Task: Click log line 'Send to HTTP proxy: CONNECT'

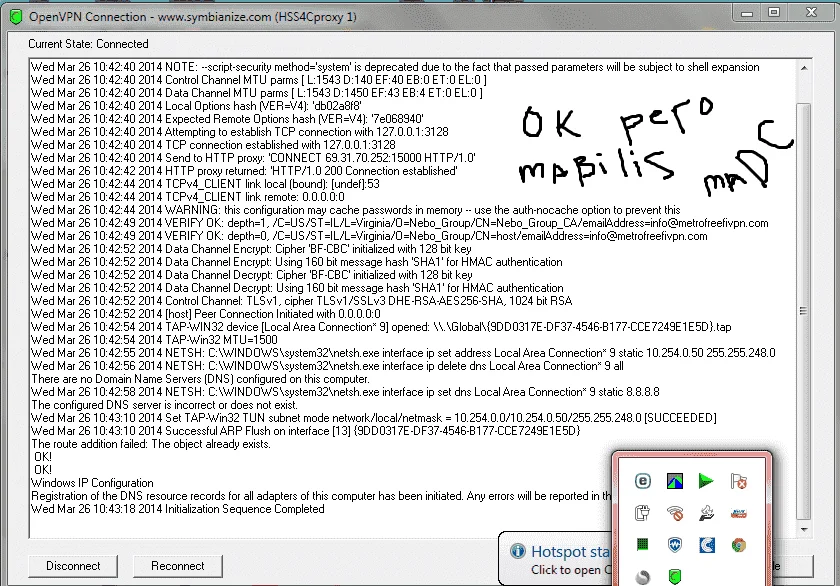Action: click(x=253, y=158)
